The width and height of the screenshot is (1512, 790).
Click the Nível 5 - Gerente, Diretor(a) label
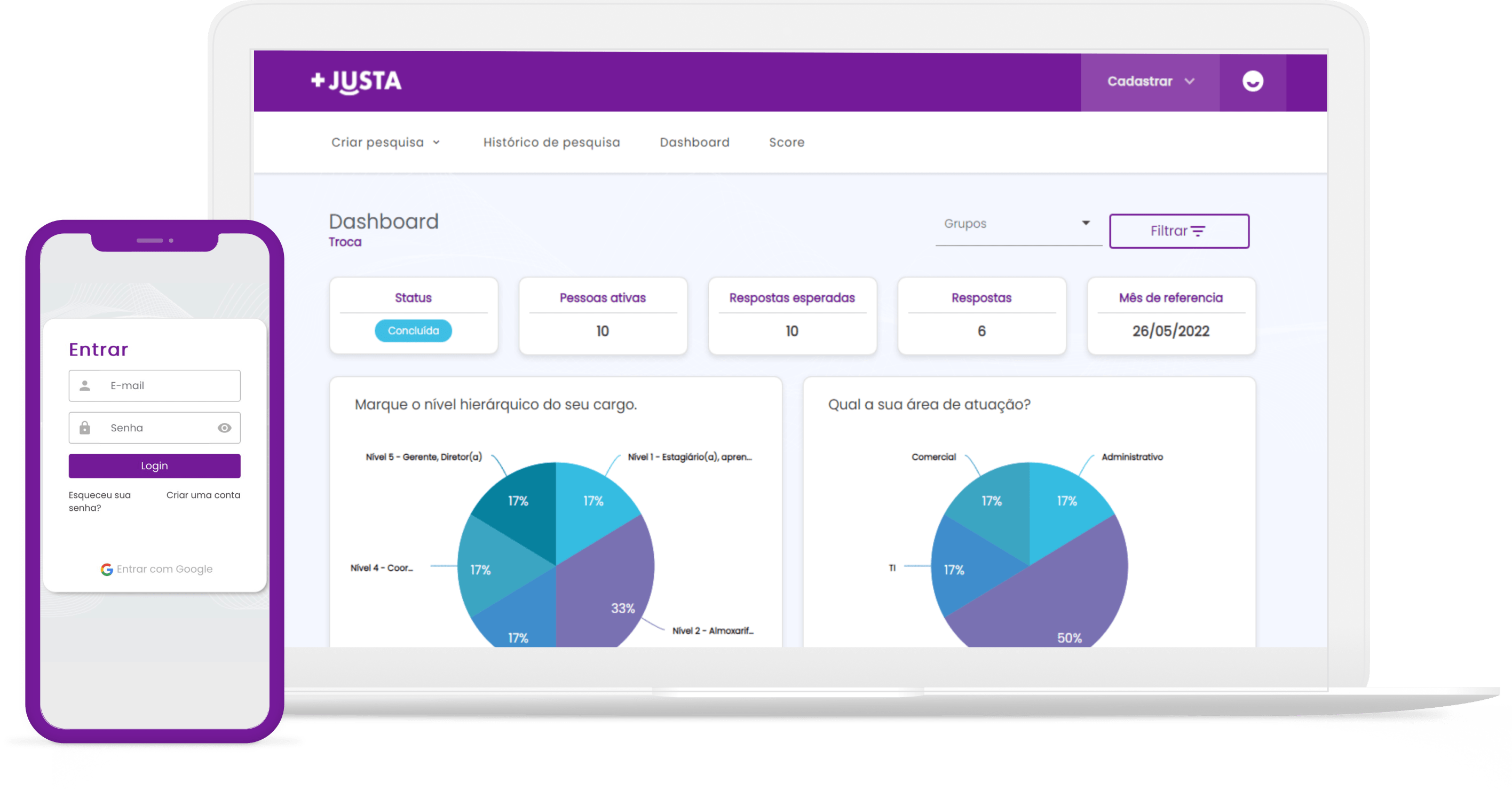tap(424, 457)
